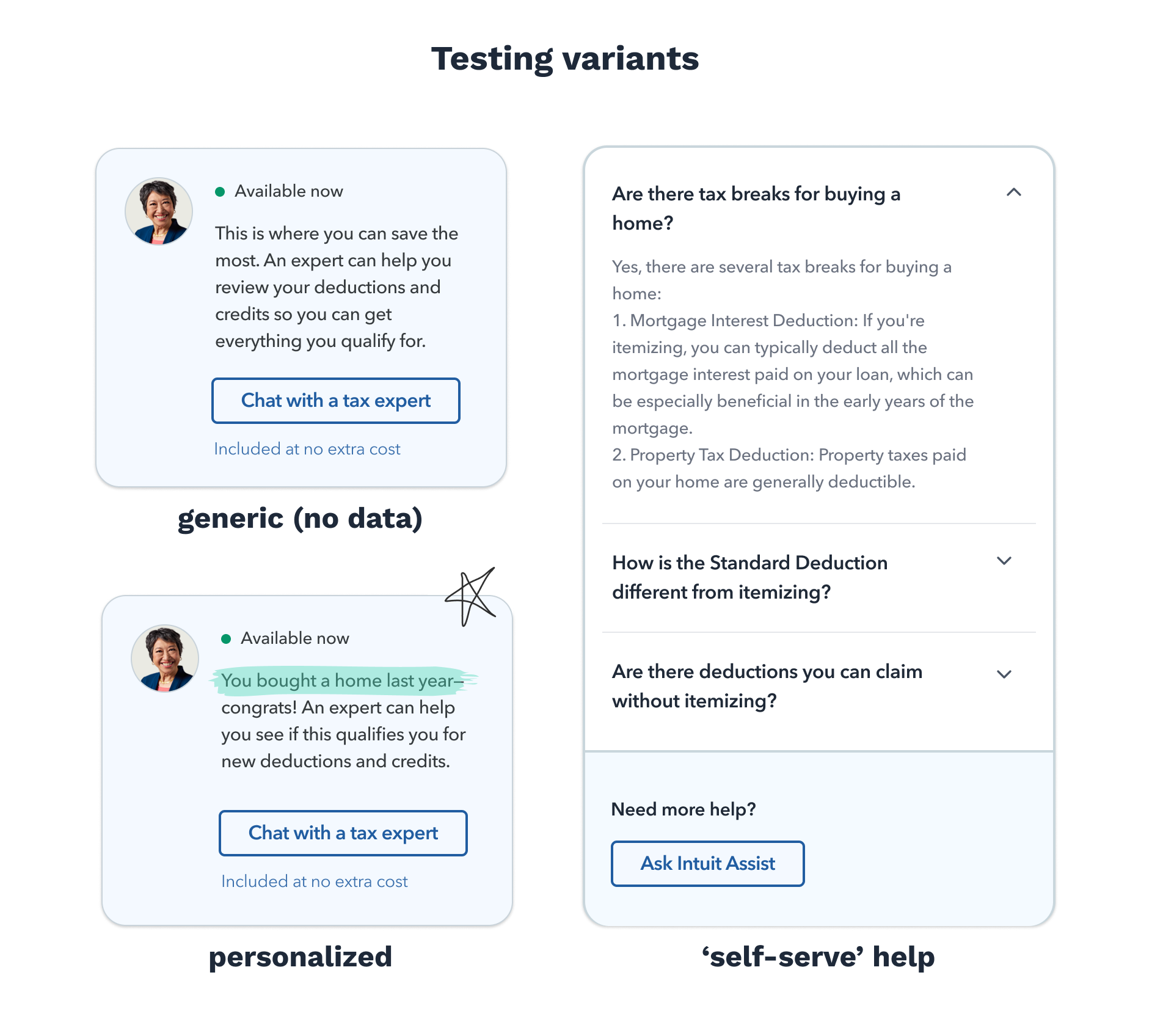1152x1036 pixels.
Task: Click the expert avatar in the generic card
Action: 159,211
